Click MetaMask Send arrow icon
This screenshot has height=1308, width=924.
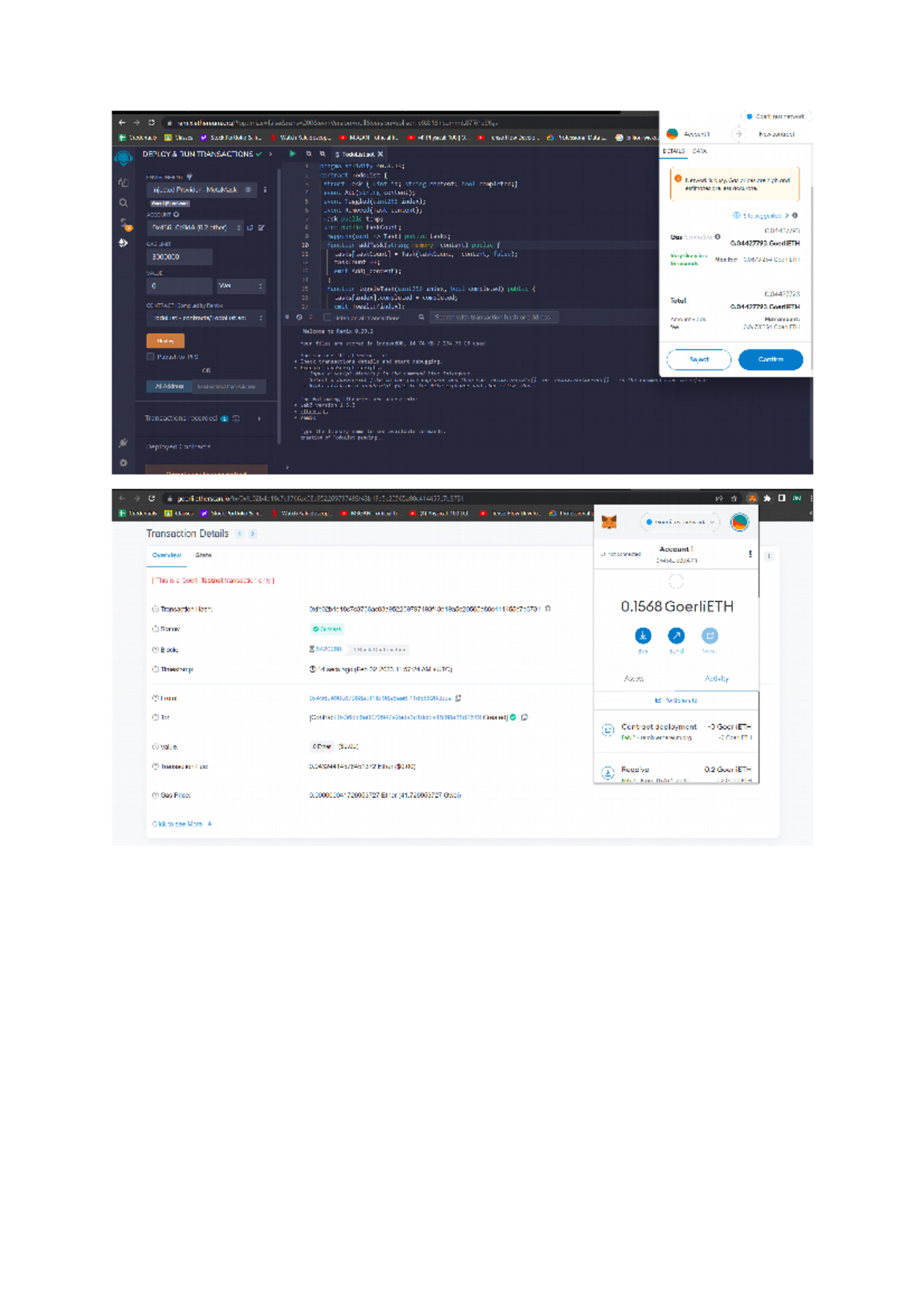click(676, 636)
